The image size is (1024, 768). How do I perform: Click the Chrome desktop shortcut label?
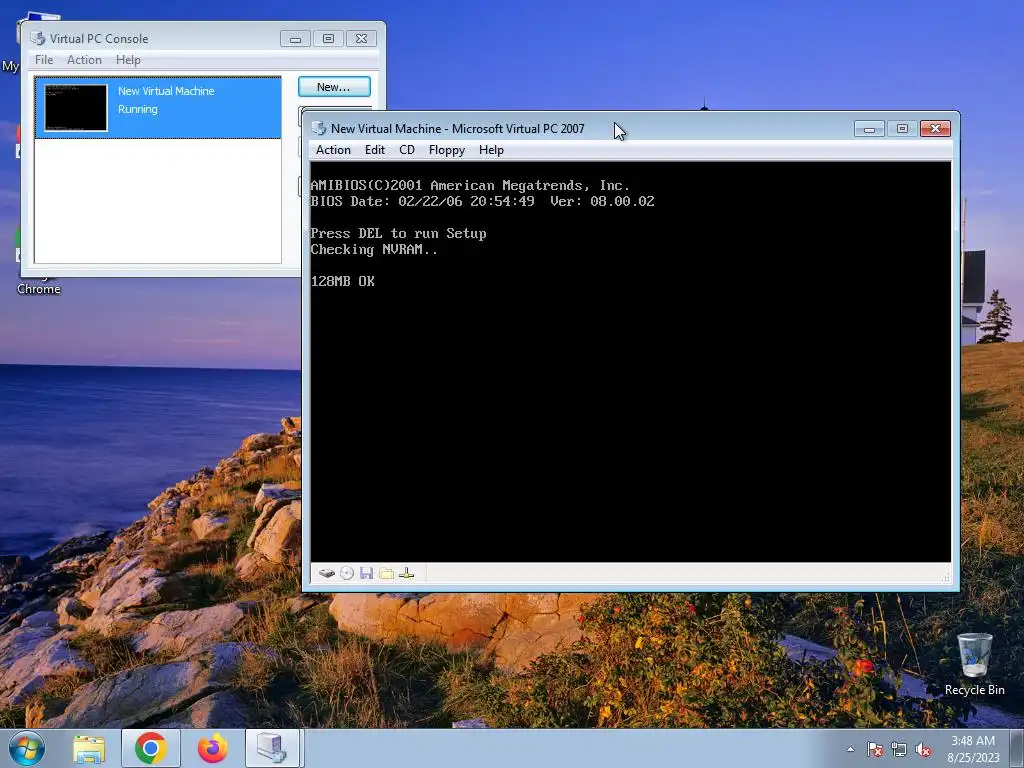pos(39,289)
